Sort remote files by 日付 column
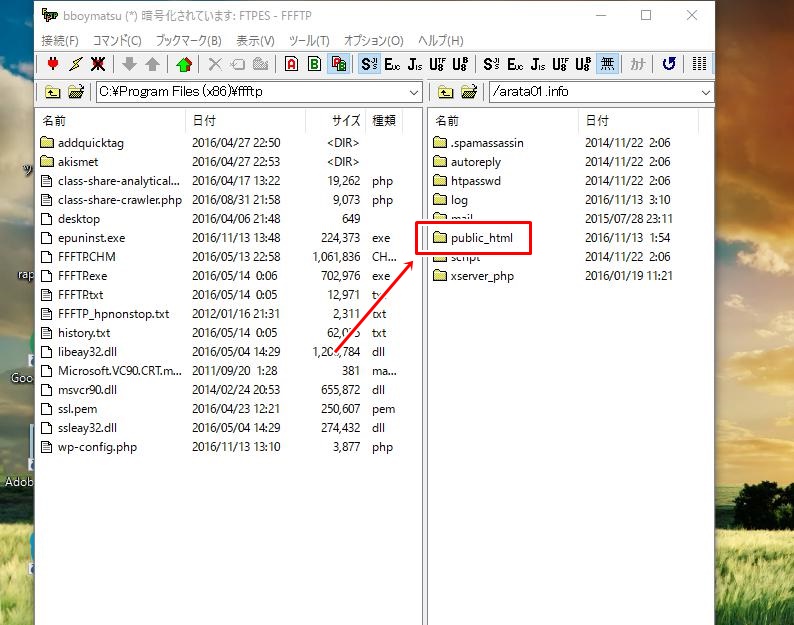The width and height of the screenshot is (794, 625). 639,121
